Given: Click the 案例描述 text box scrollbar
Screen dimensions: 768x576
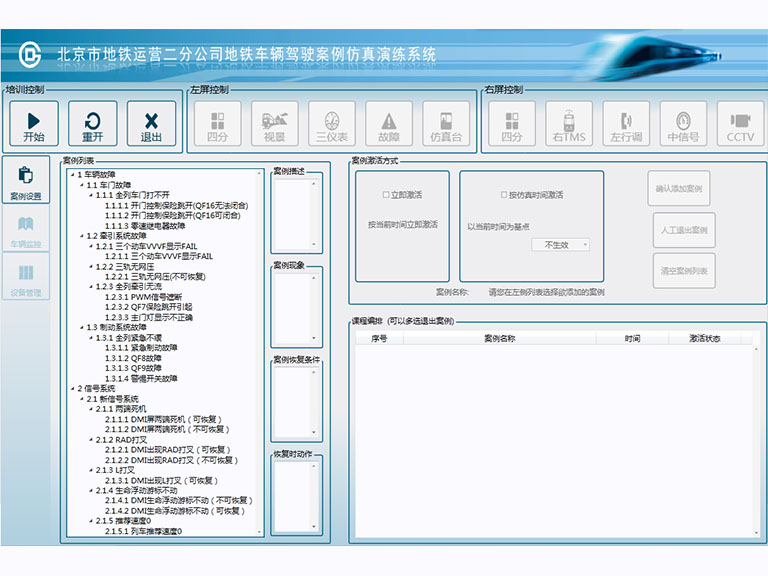Looking at the screenshot, I should tap(314, 214).
